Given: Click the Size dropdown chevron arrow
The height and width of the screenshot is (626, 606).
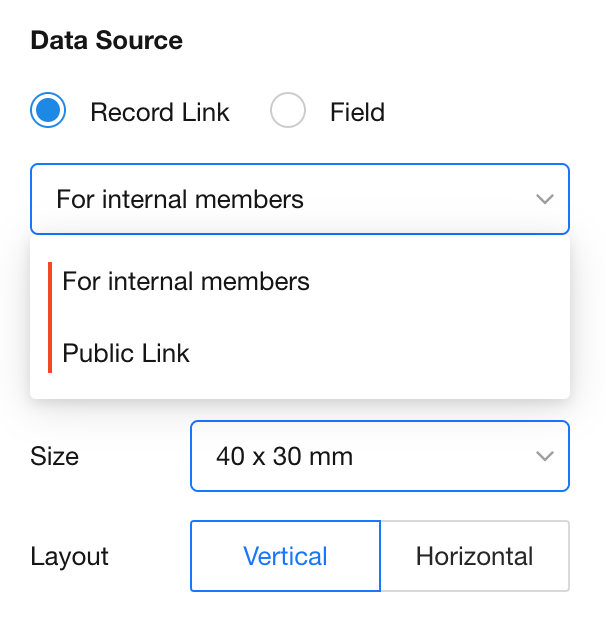Looking at the screenshot, I should (x=544, y=456).
